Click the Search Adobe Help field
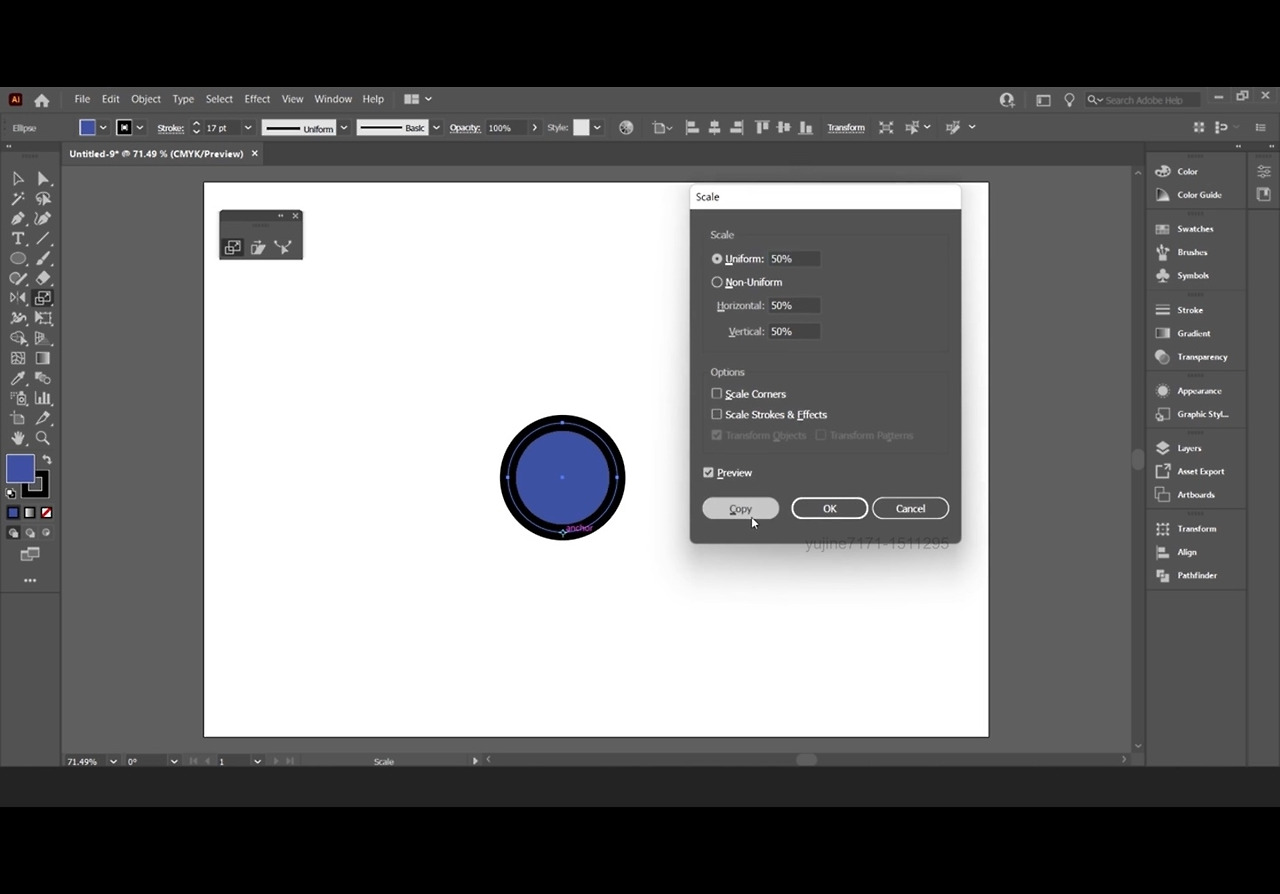1280x894 pixels. click(x=1144, y=100)
